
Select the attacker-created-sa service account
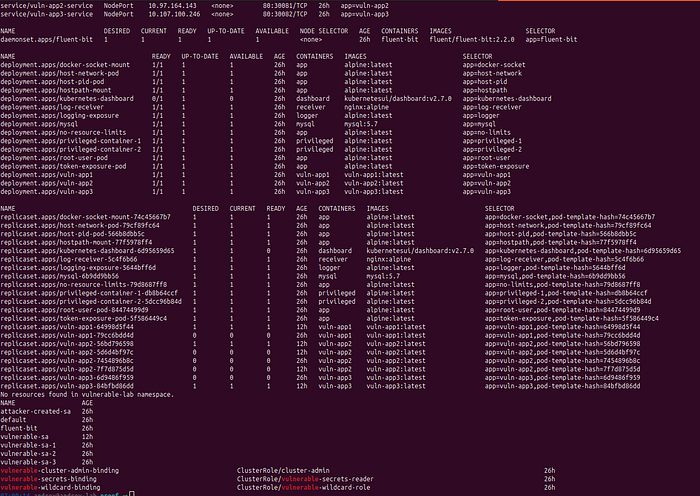[36, 413]
